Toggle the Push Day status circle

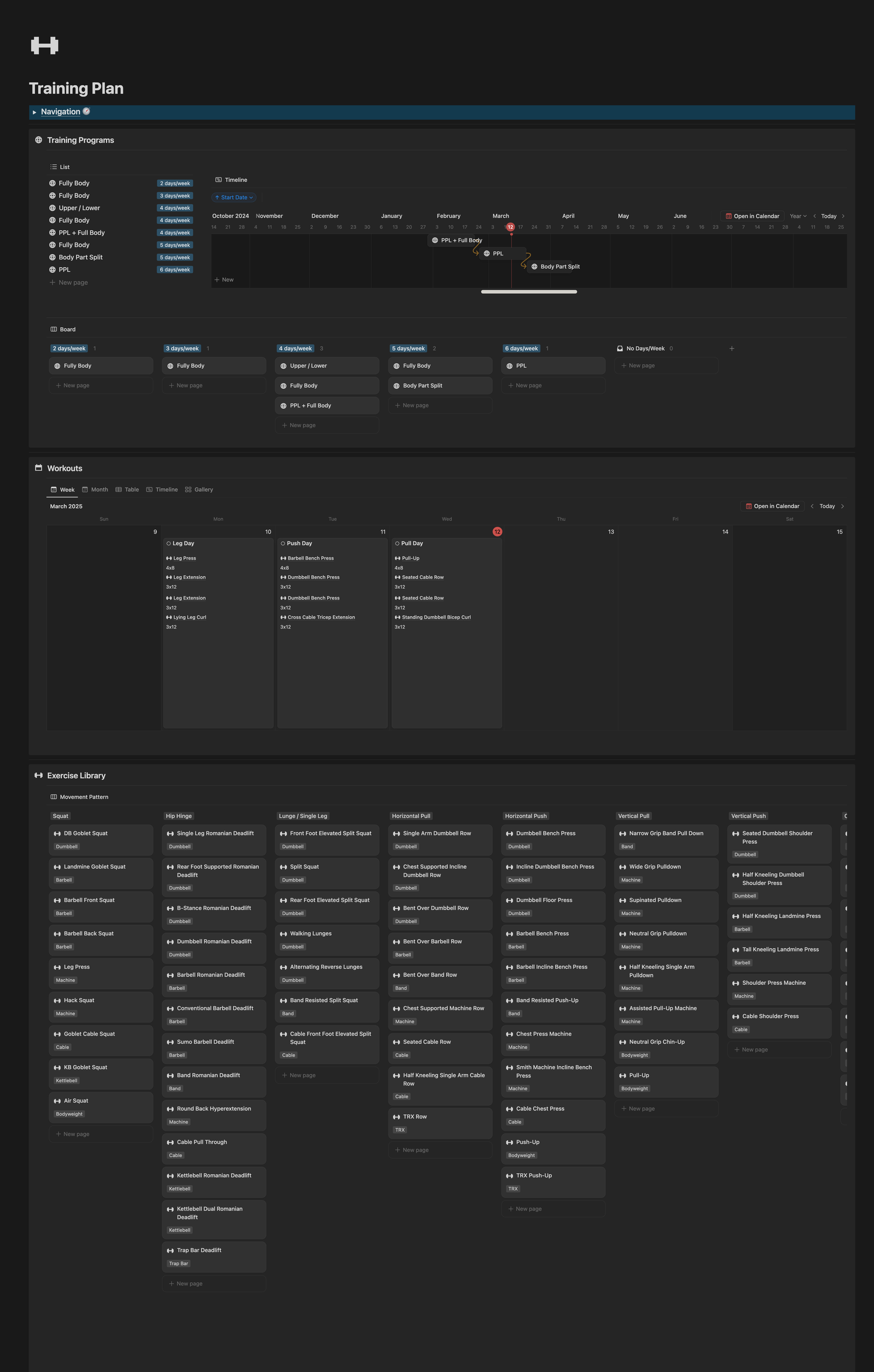coord(282,543)
